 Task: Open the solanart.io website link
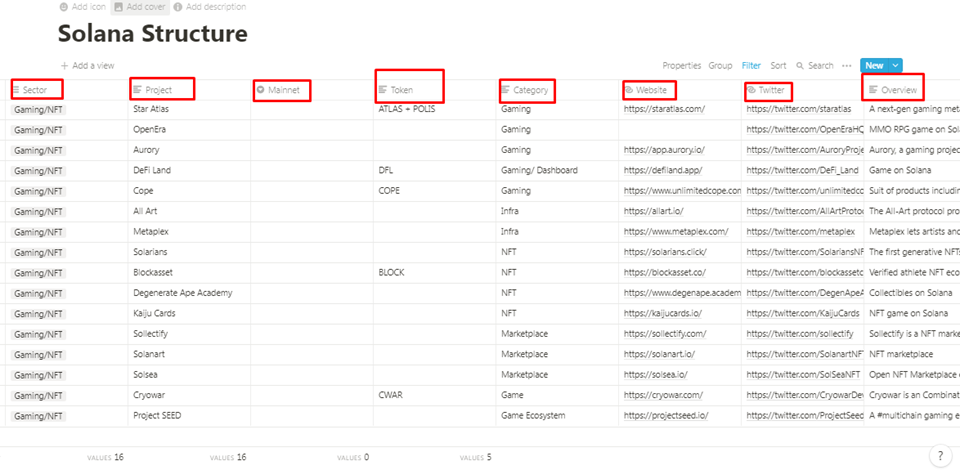[x=659, y=354]
